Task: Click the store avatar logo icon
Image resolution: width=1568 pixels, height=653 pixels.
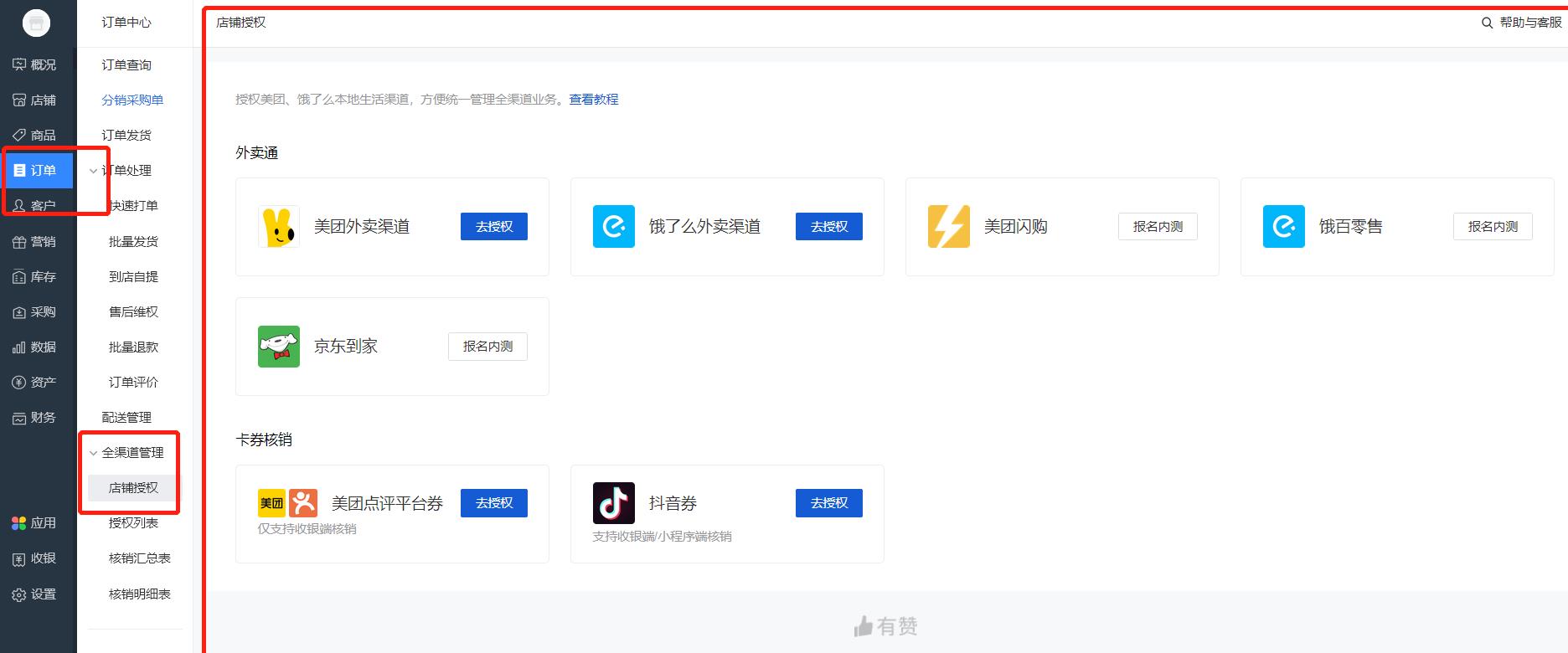Action: [x=36, y=23]
